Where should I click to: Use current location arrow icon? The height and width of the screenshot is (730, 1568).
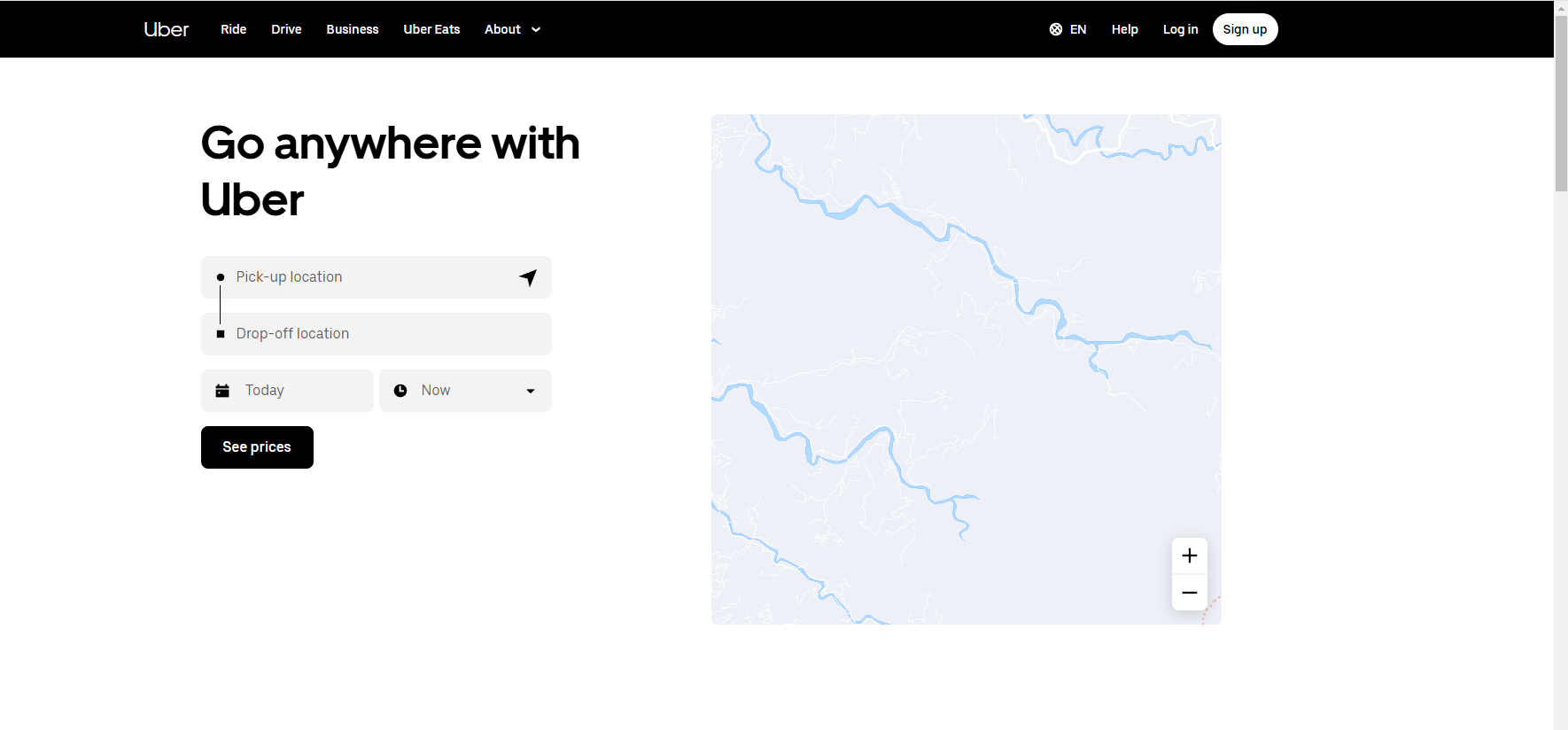point(528,277)
